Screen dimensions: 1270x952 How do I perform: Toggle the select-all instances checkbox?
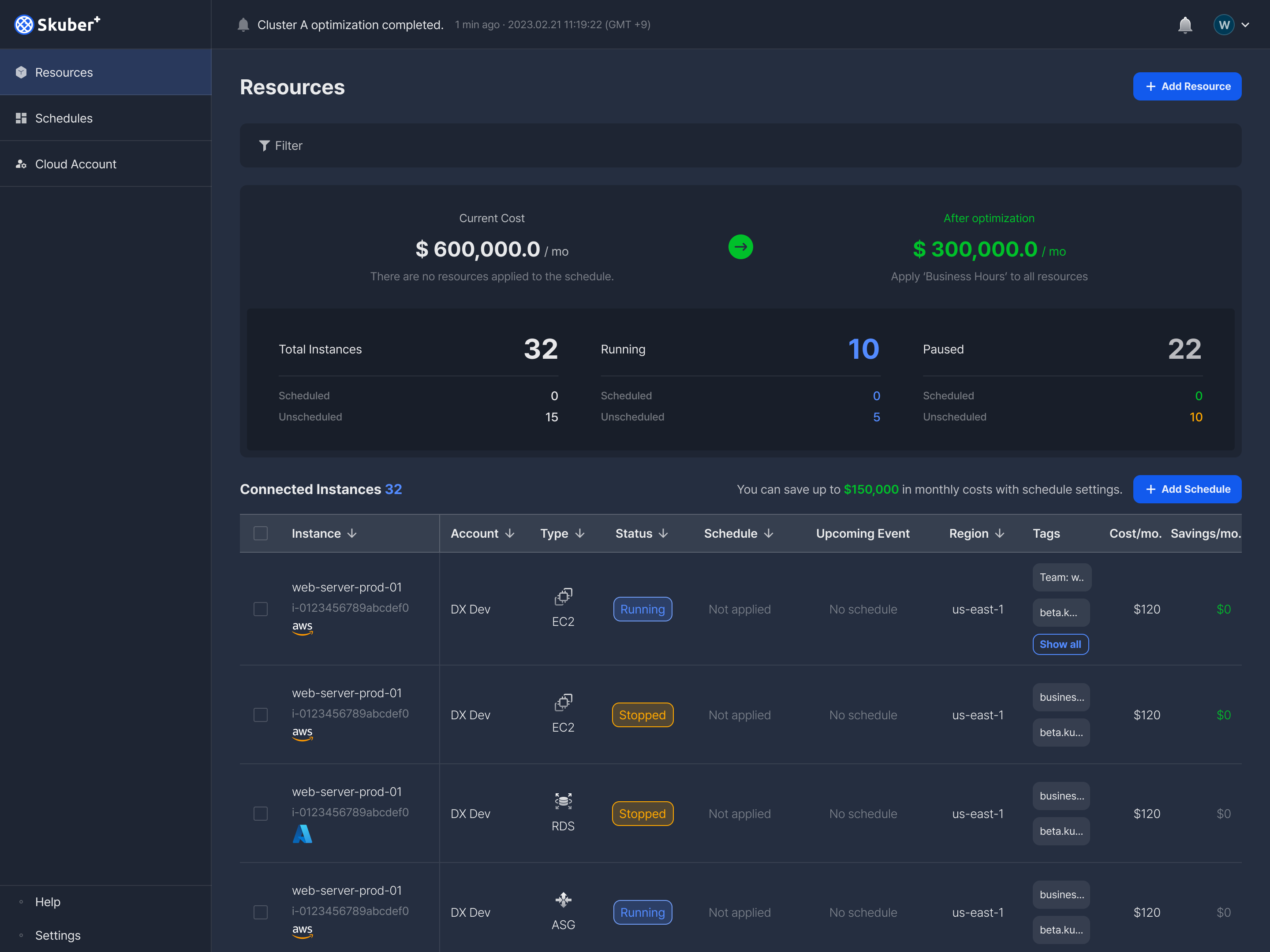(x=261, y=534)
